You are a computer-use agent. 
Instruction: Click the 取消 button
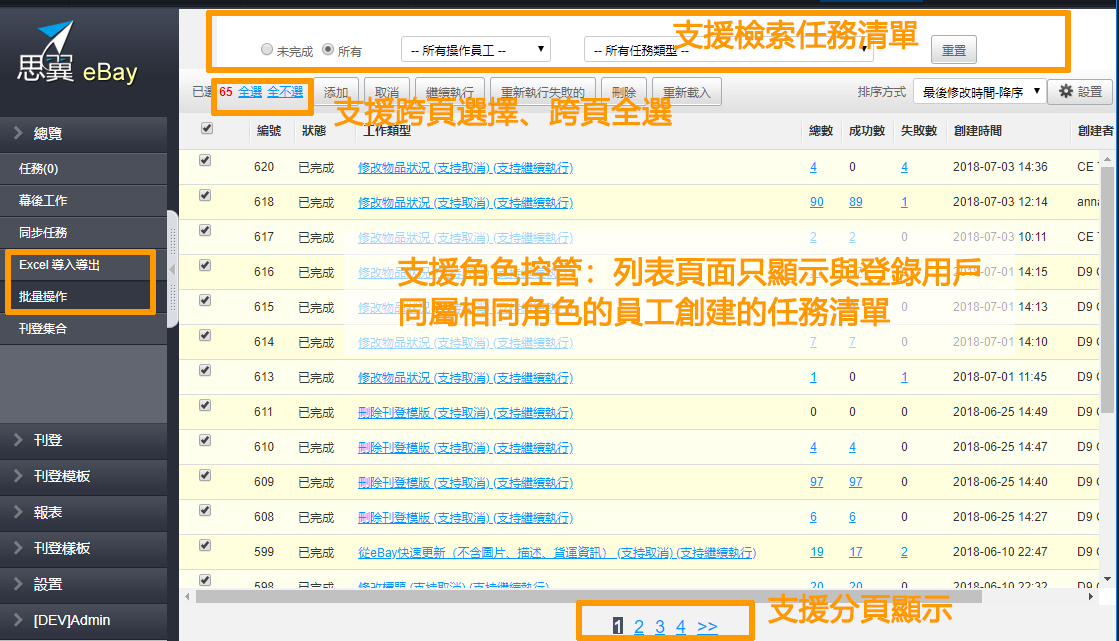pyautogui.click(x=387, y=92)
